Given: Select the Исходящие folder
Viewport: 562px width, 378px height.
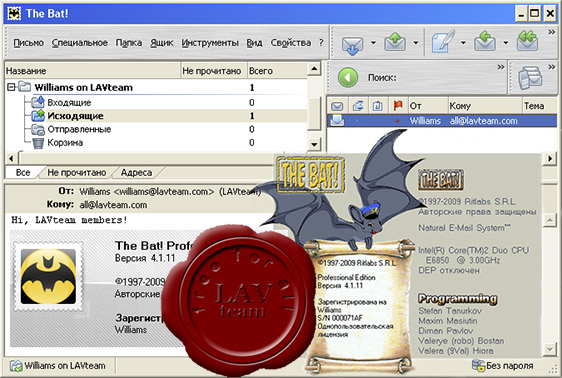Looking at the screenshot, I should 76,116.
